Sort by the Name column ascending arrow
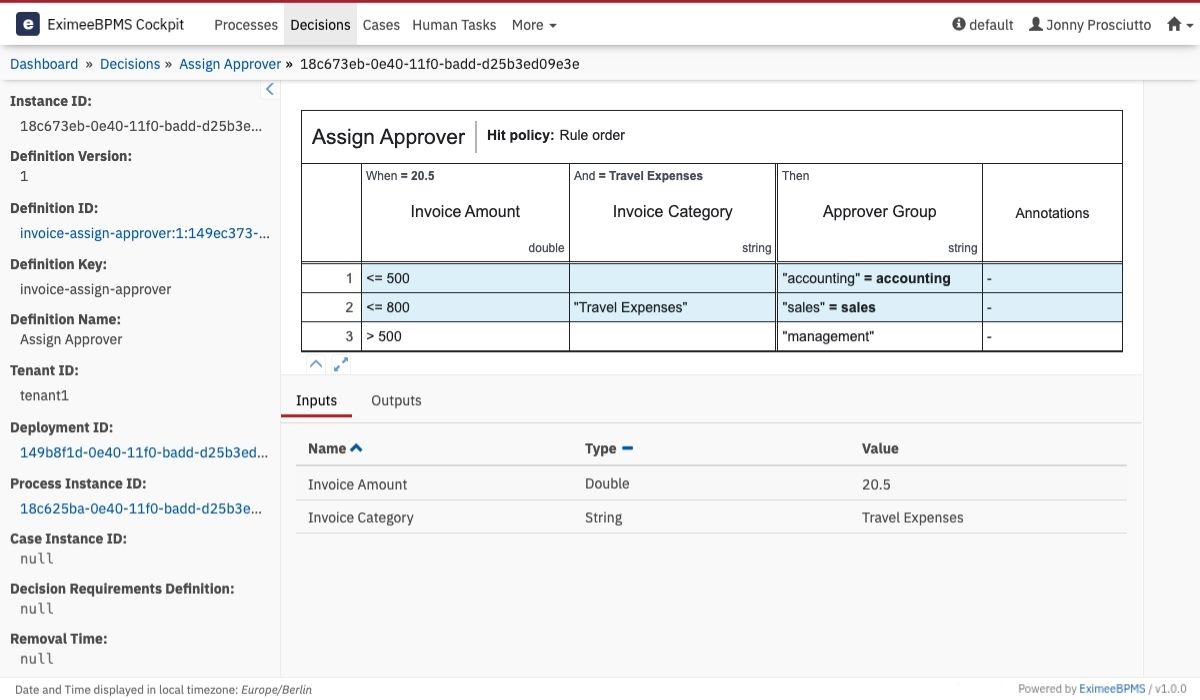The image size is (1200, 700). [356, 448]
